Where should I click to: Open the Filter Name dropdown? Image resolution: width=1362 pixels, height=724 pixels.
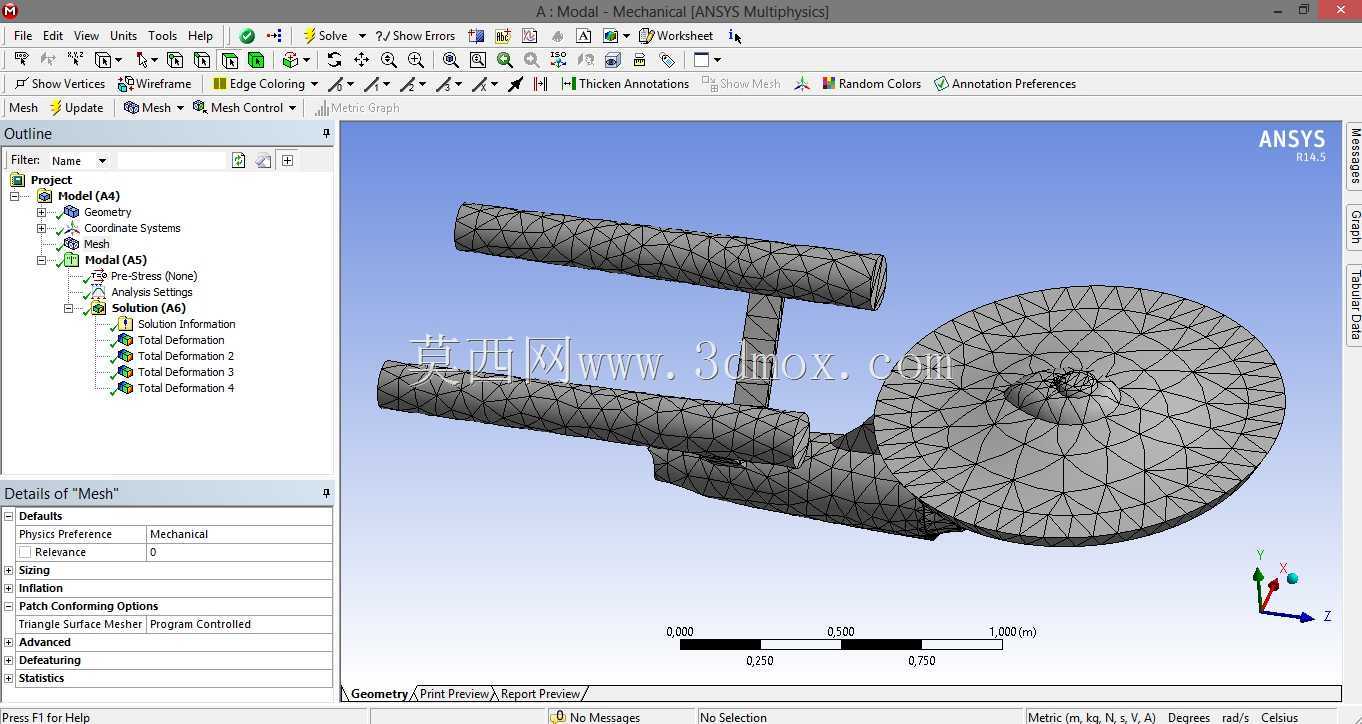tap(102, 160)
